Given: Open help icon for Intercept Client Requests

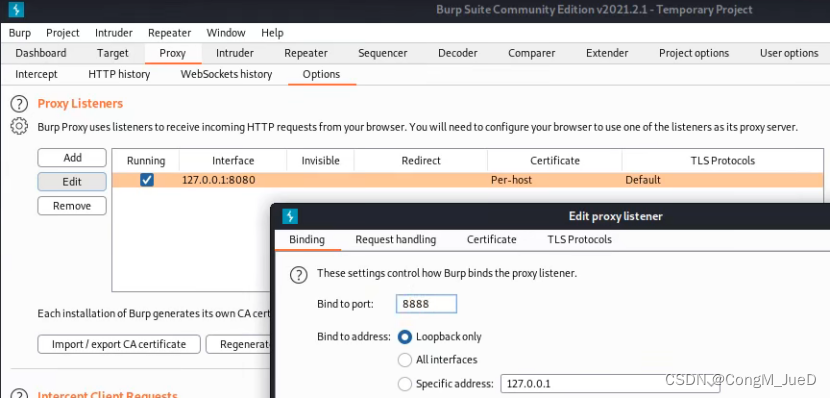Looking at the screenshot, I should click(x=19, y=393).
